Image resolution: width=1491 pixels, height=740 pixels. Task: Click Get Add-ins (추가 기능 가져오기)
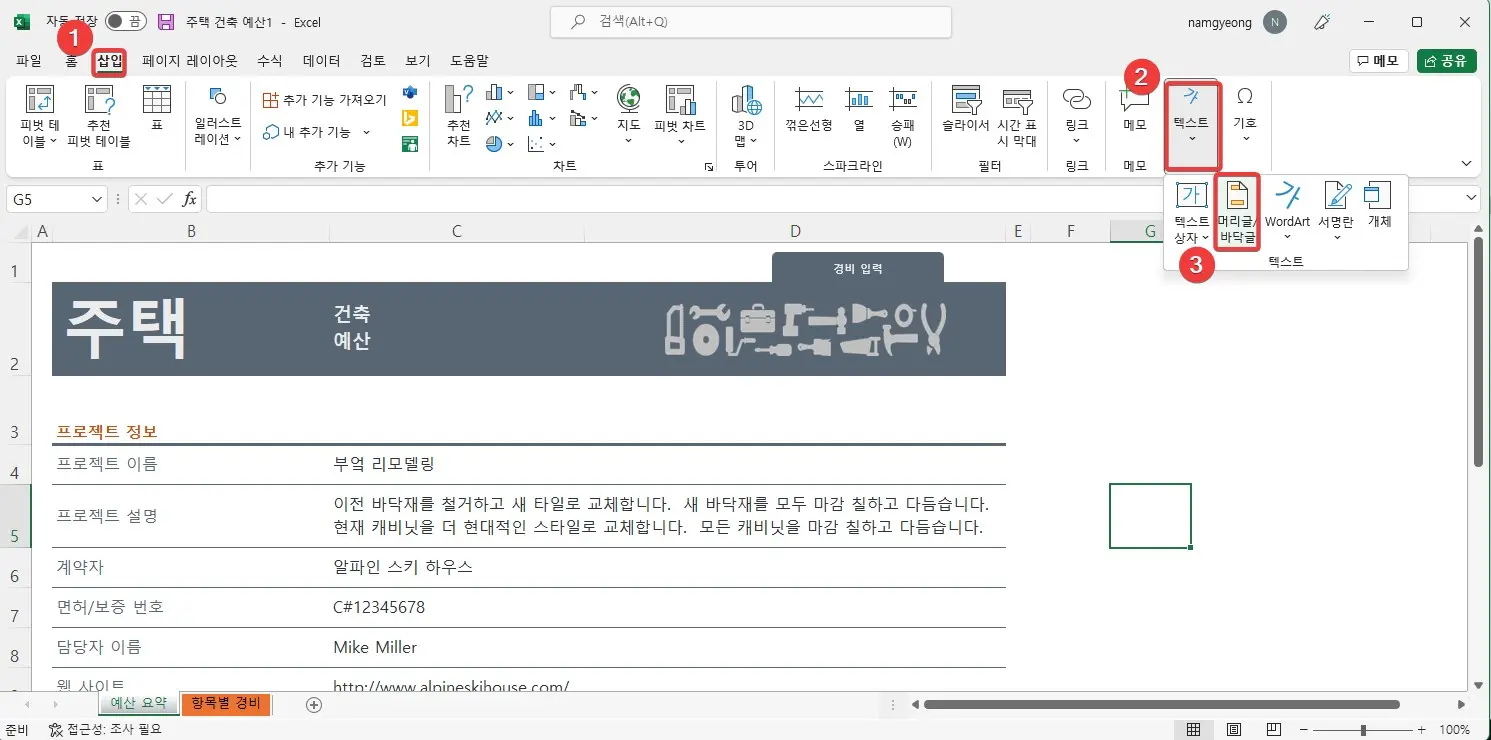tap(324, 100)
